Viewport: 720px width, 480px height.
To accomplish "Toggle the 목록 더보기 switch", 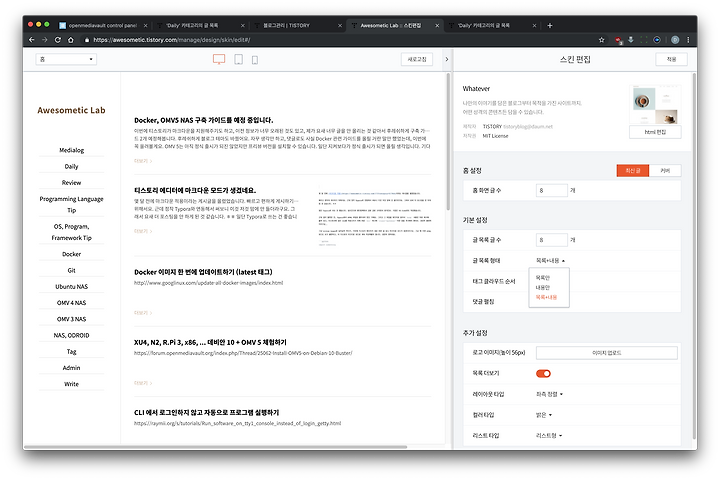I will coord(543,373).
